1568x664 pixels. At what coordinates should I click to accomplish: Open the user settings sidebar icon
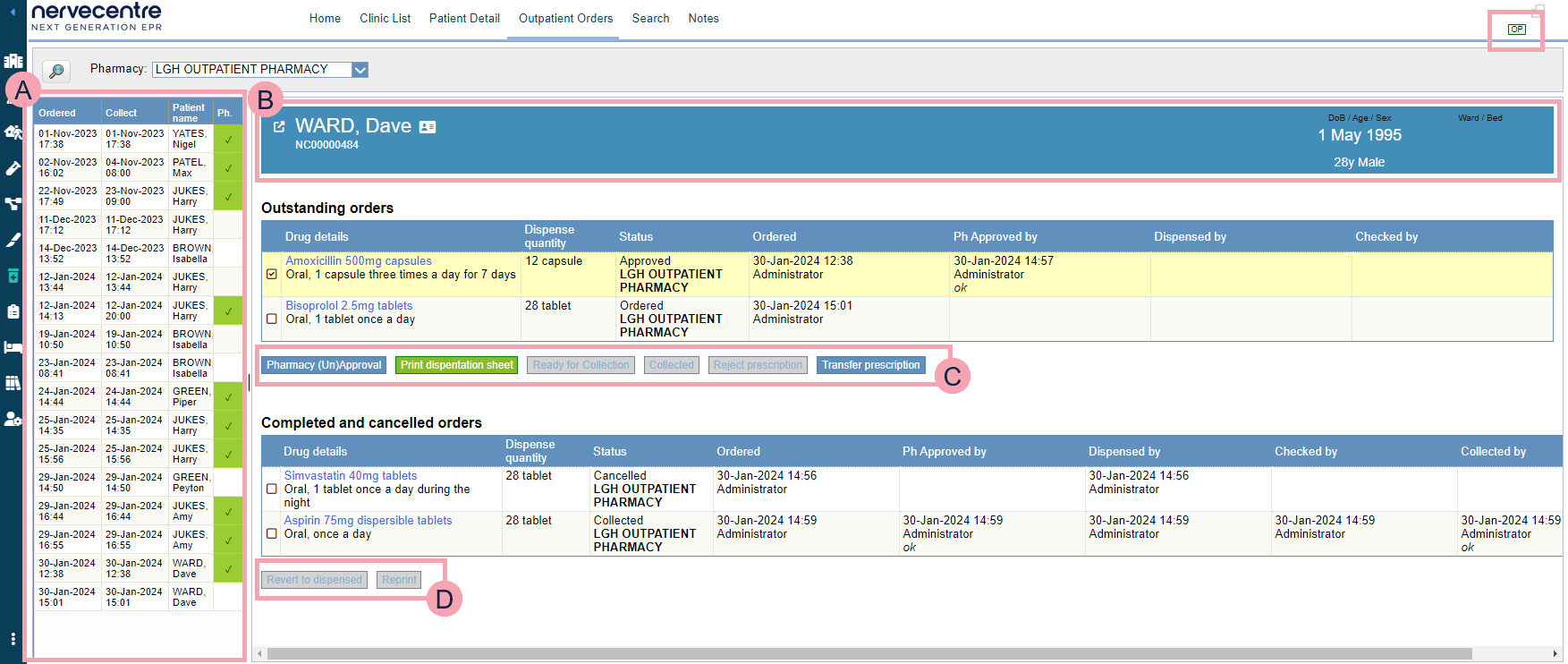point(13,419)
